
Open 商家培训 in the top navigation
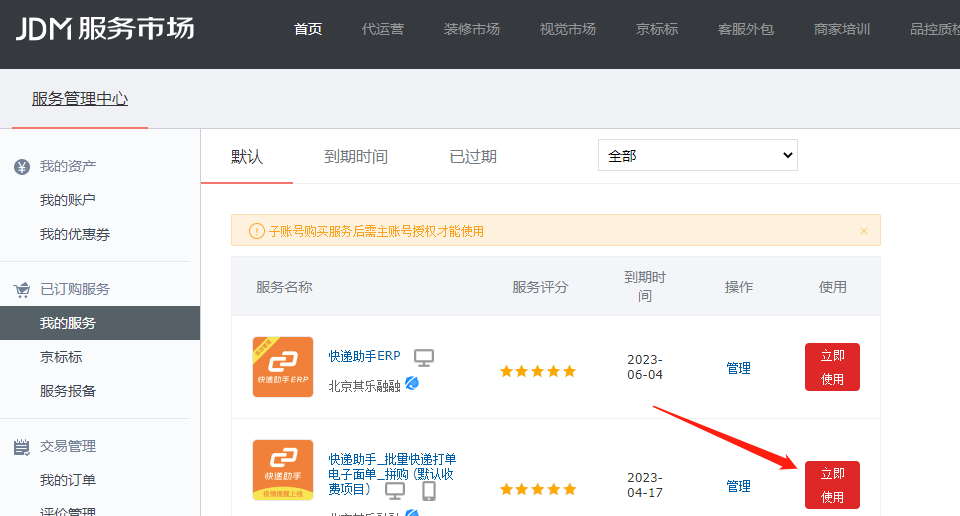tap(842, 29)
